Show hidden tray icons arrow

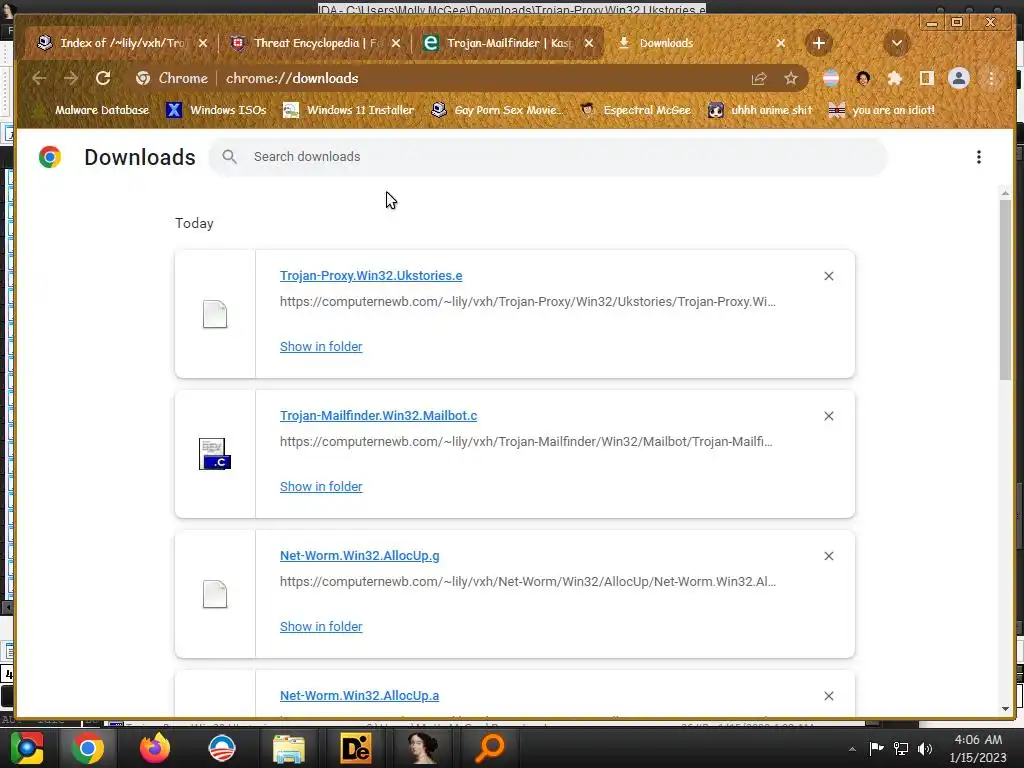click(x=852, y=748)
